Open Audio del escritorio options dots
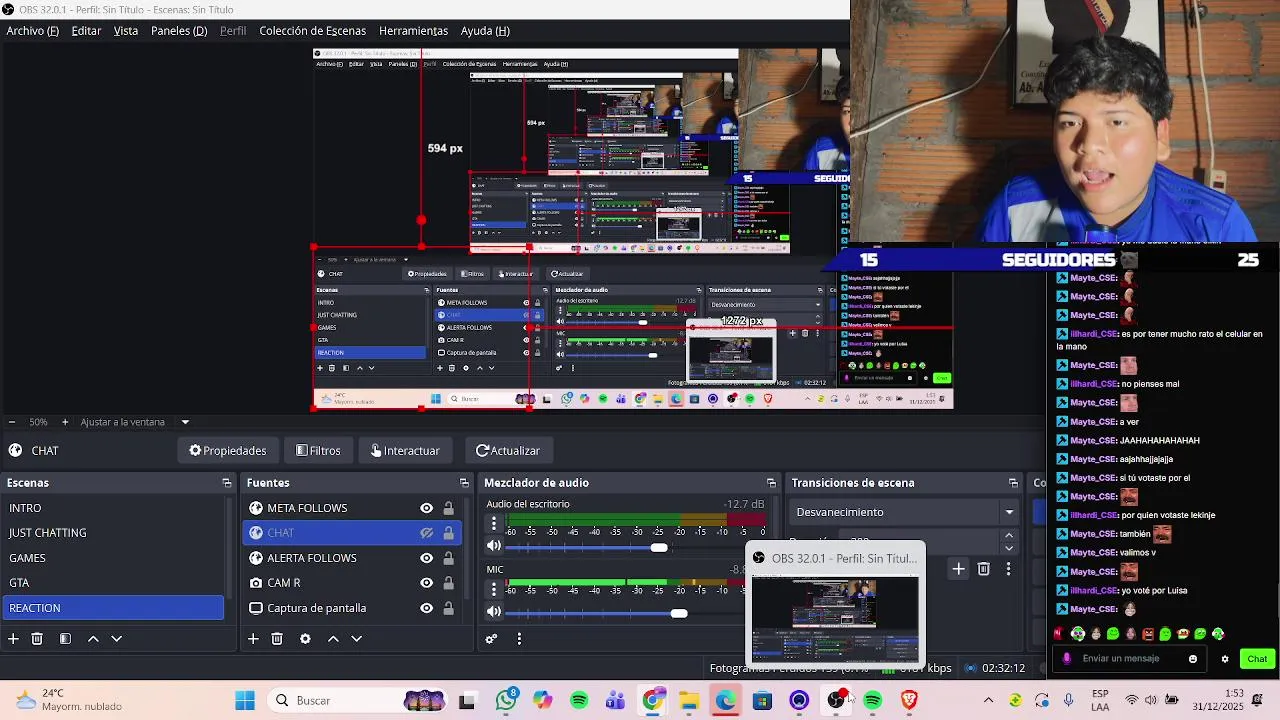1280x720 pixels. (x=493, y=523)
